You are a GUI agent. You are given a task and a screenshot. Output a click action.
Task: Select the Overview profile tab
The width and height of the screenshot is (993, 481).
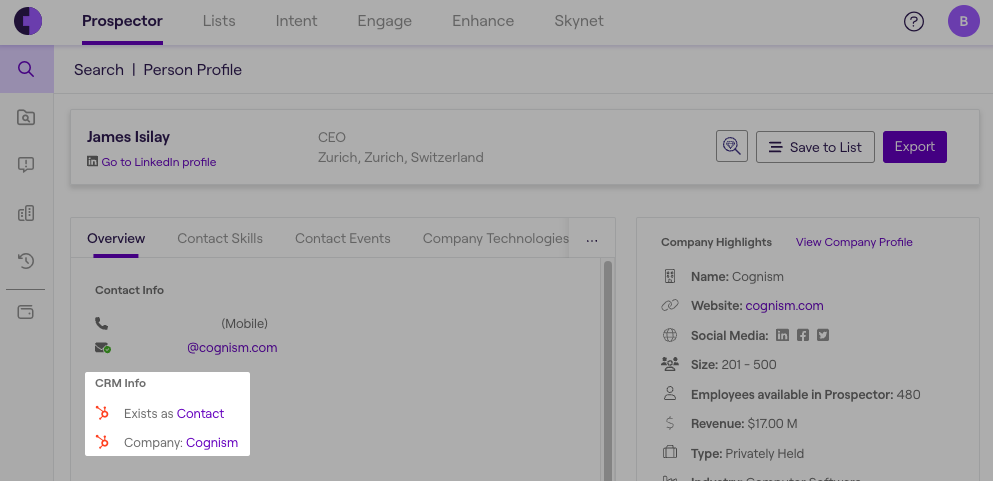(116, 239)
